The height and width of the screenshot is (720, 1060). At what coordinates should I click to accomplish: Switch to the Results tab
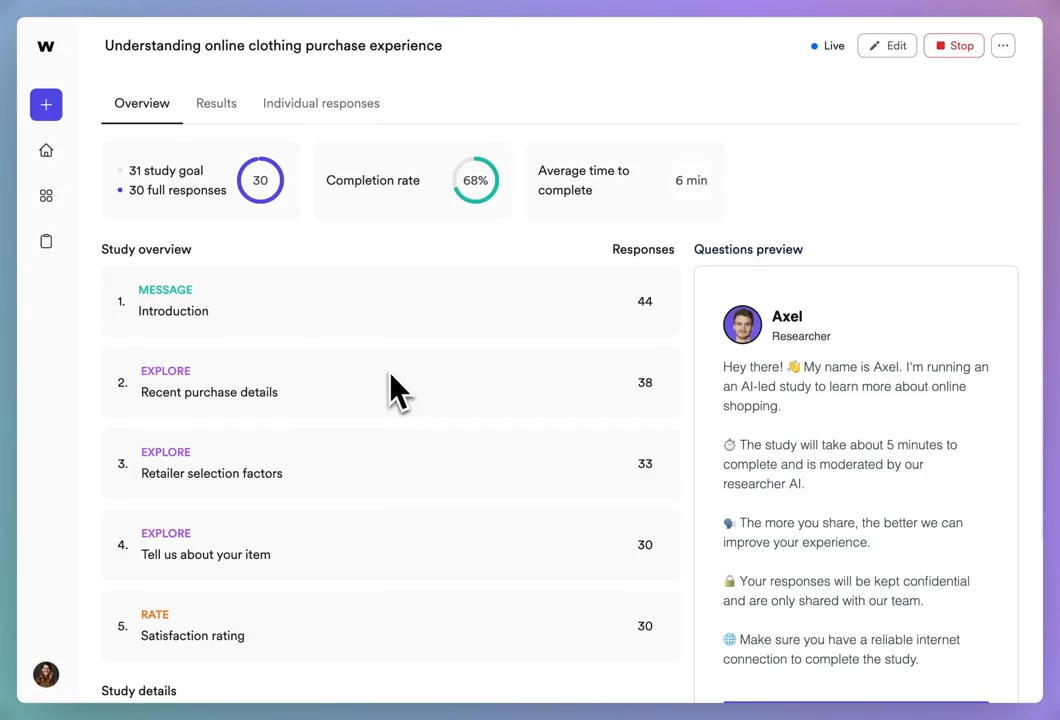tap(216, 103)
